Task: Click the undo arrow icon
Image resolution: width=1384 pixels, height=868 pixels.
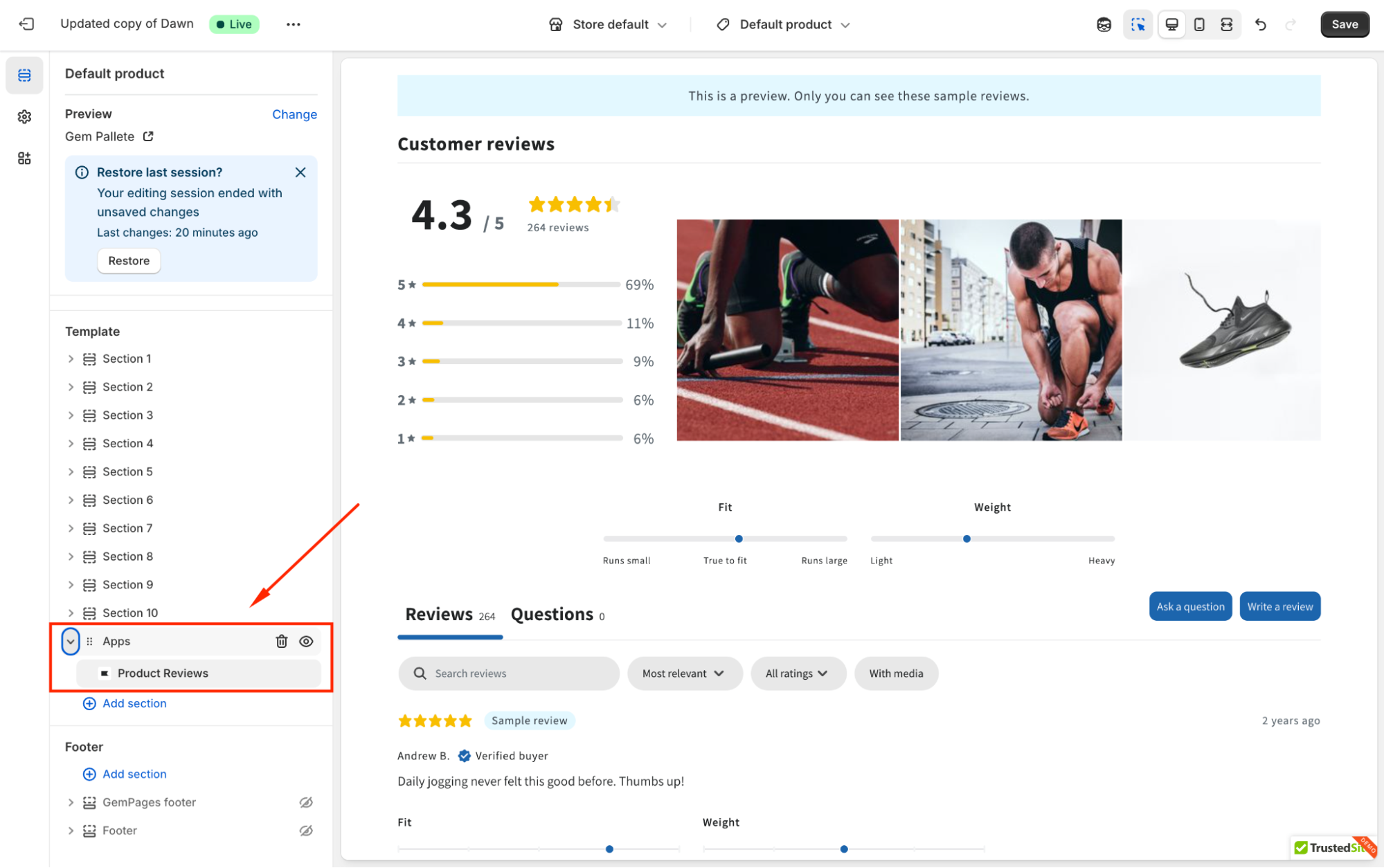Action: tap(1261, 24)
